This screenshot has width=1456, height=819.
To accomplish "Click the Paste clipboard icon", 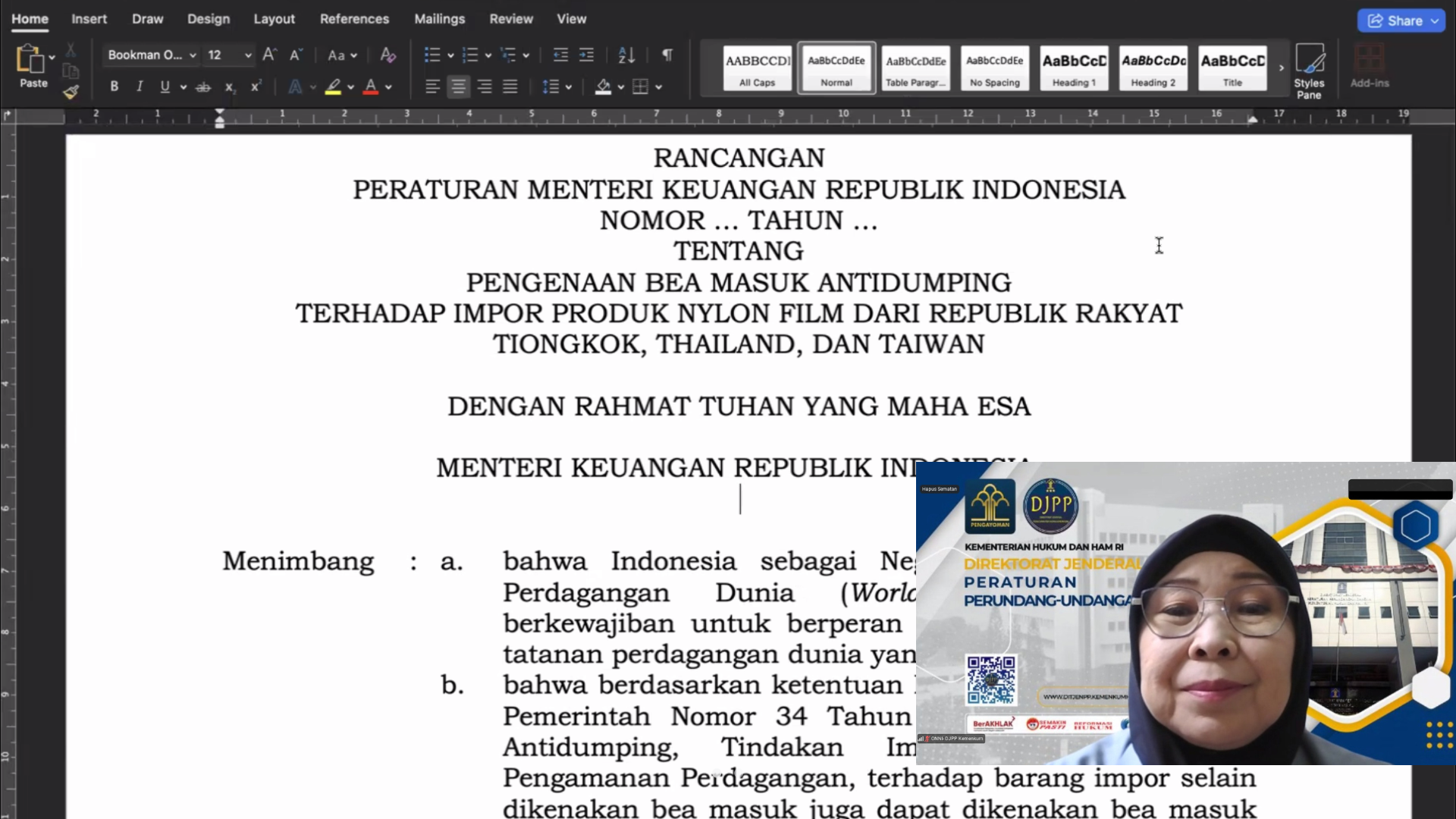I will click(30, 59).
